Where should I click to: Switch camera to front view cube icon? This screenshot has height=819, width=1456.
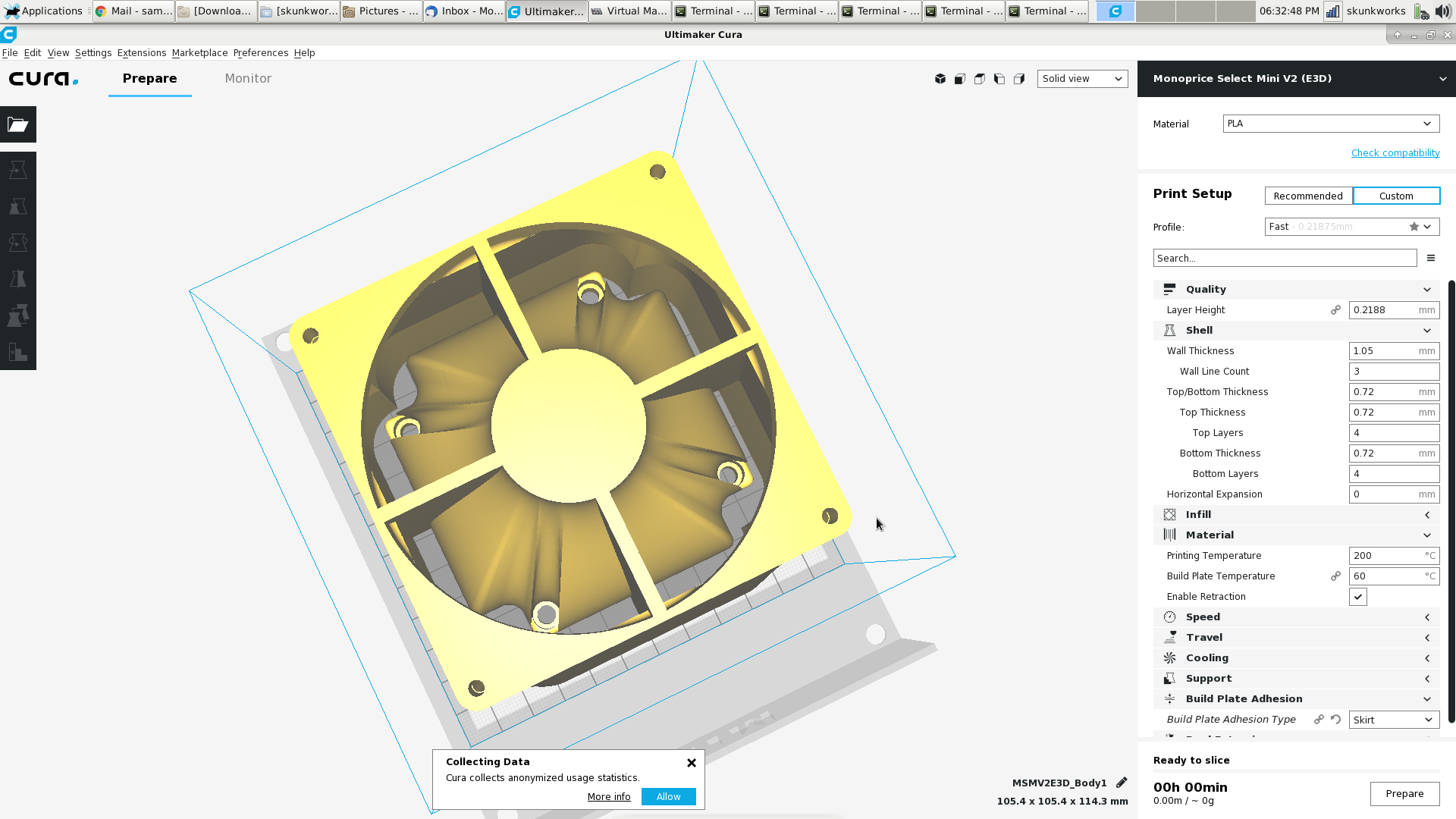[x=960, y=79]
